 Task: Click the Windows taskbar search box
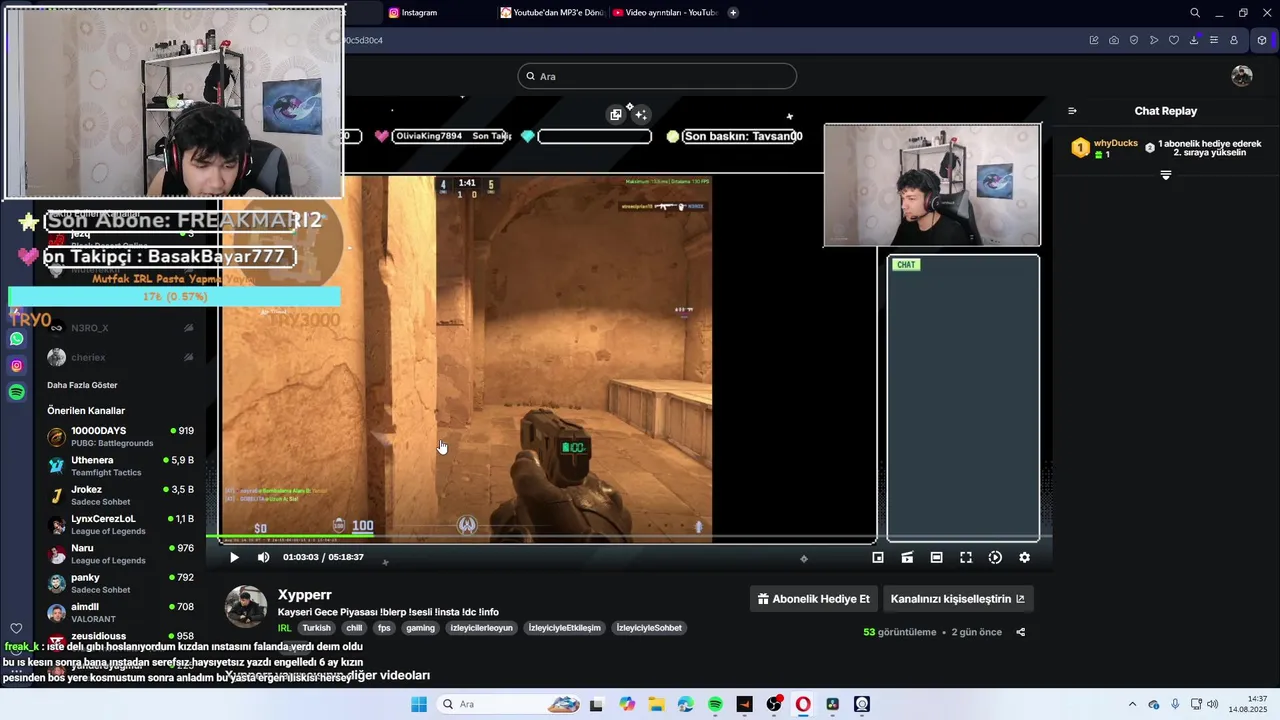tap(510, 704)
